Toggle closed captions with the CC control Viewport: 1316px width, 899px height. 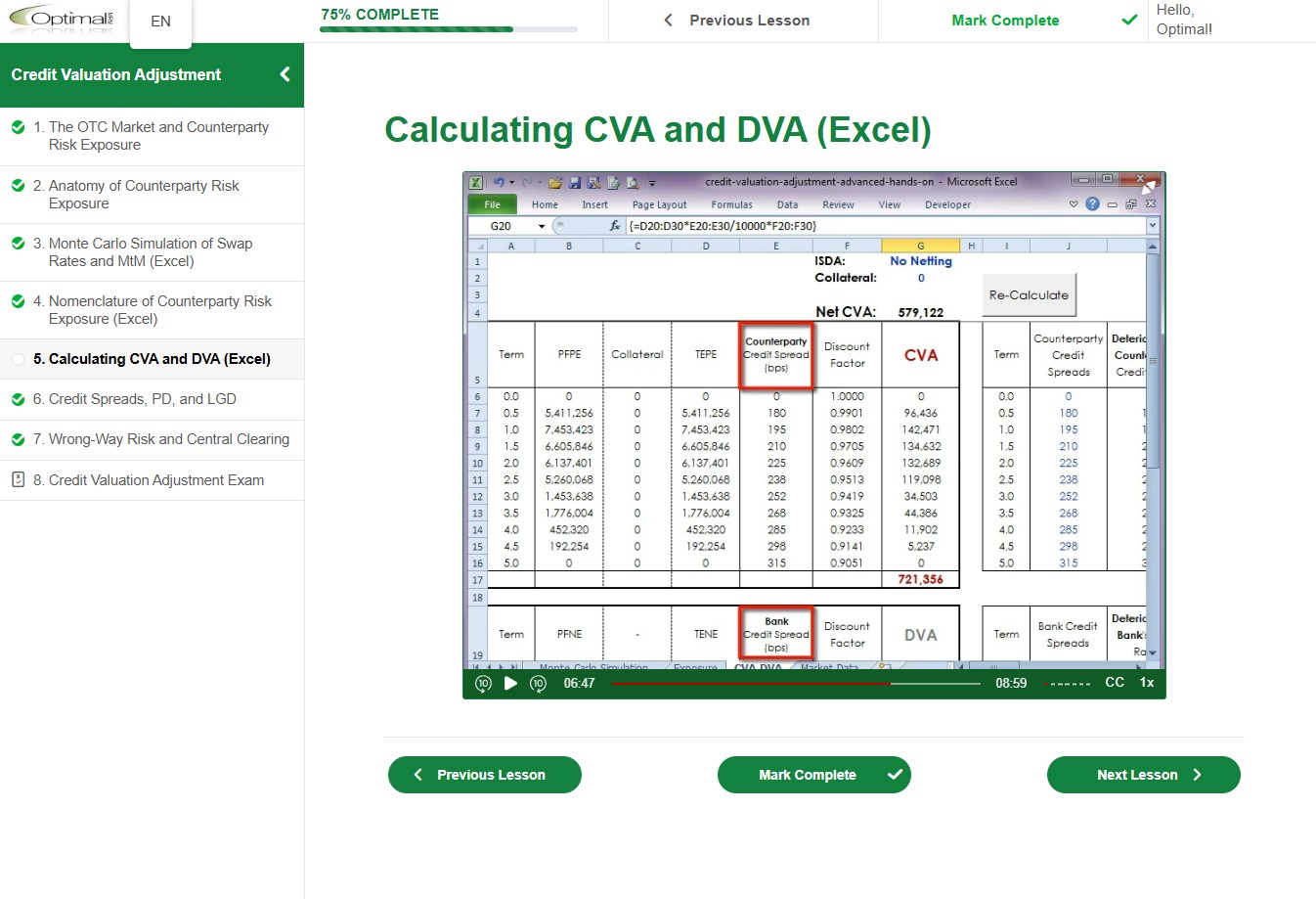click(x=1114, y=683)
